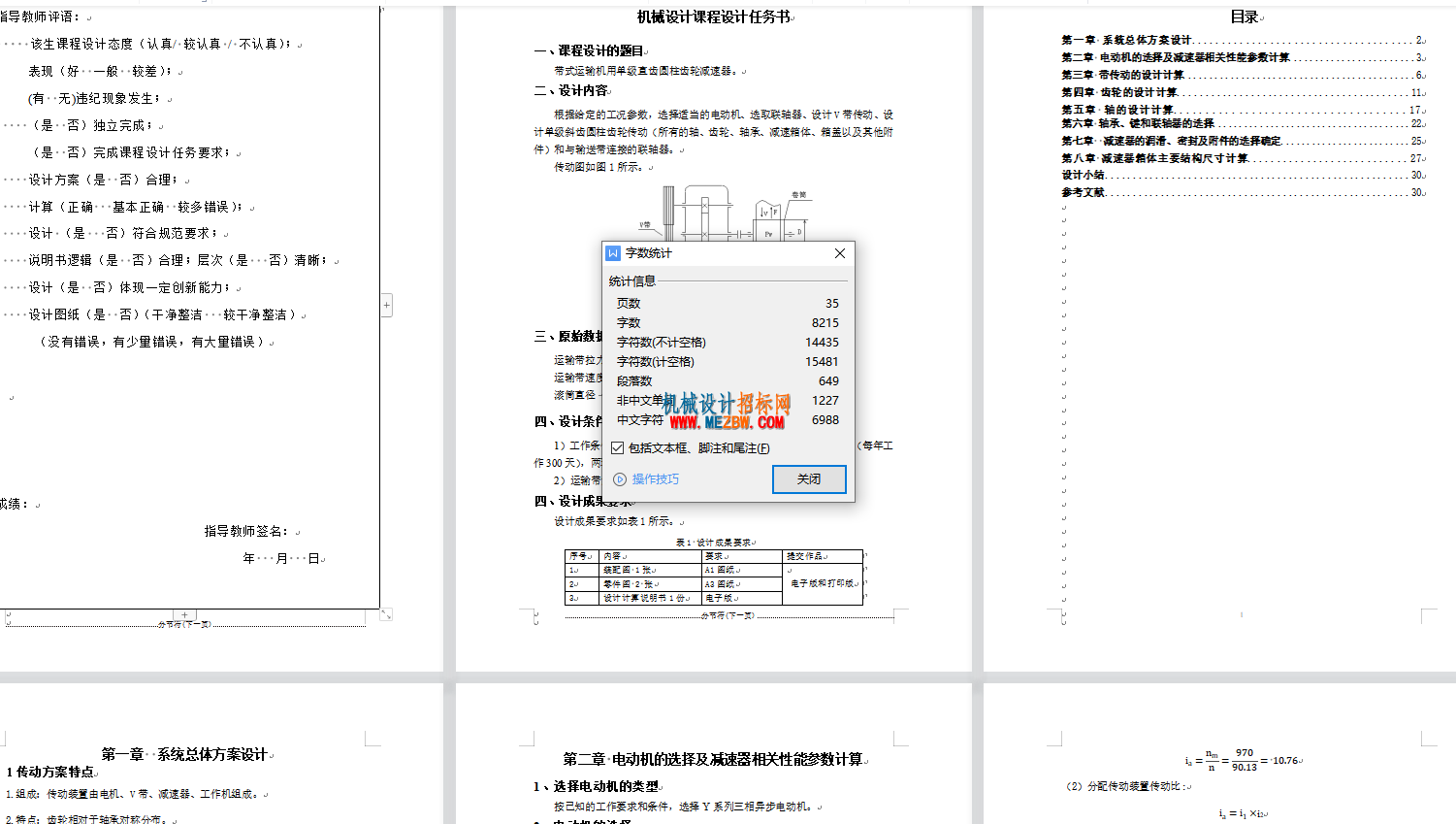Click the table resize handle at bottom-right corner
The height and width of the screenshot is (824, 1456).
point(385,614)
